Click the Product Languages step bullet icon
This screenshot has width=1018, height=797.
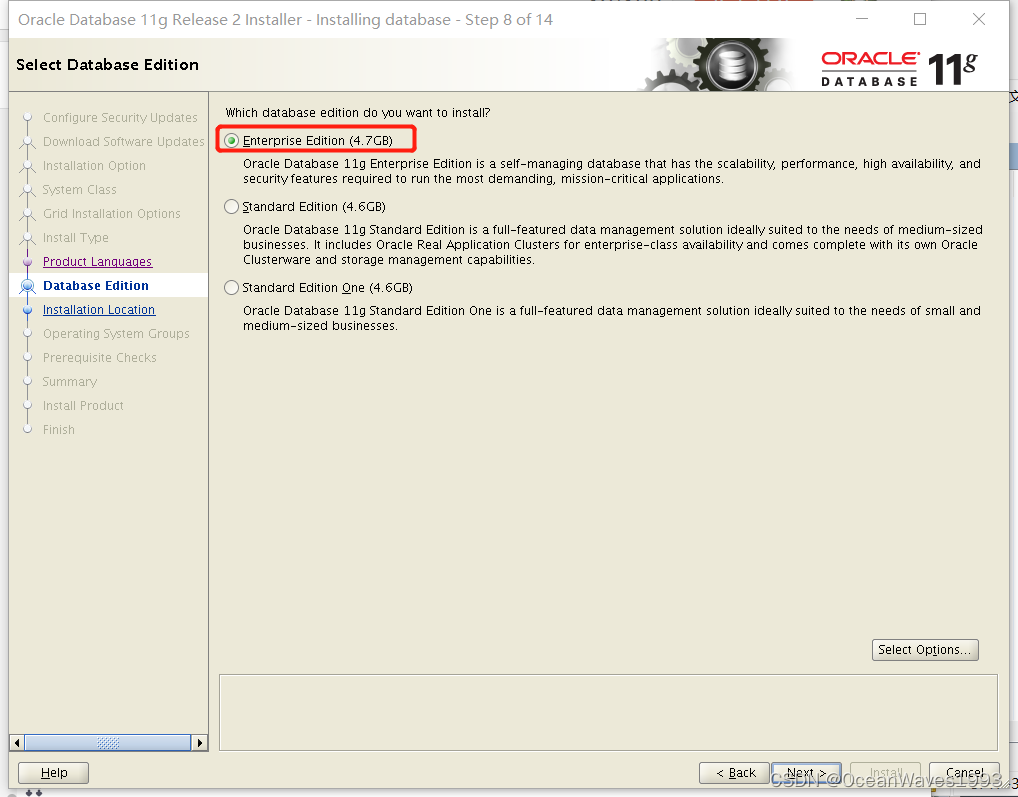pyautogui.click(x=27, y=262)
